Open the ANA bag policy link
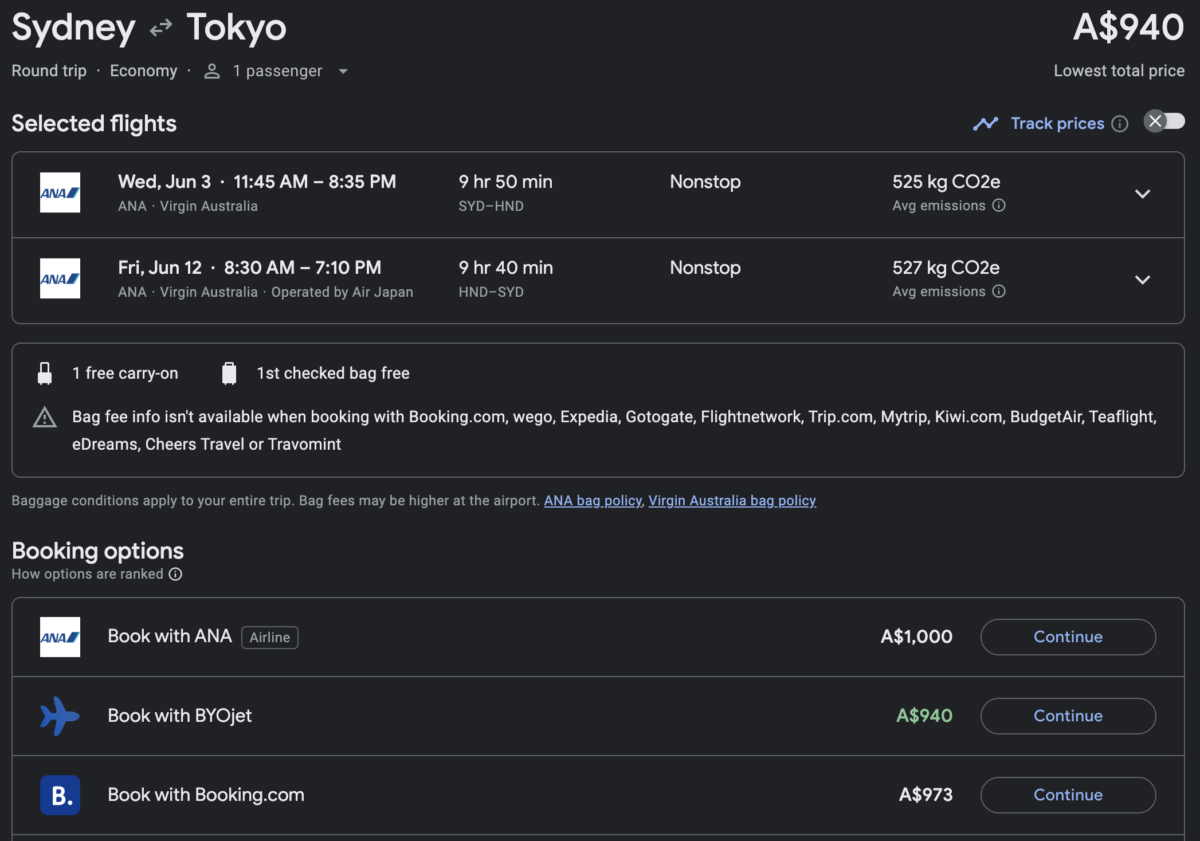This screenshot has height=841, width=1200. coord(592,500)
